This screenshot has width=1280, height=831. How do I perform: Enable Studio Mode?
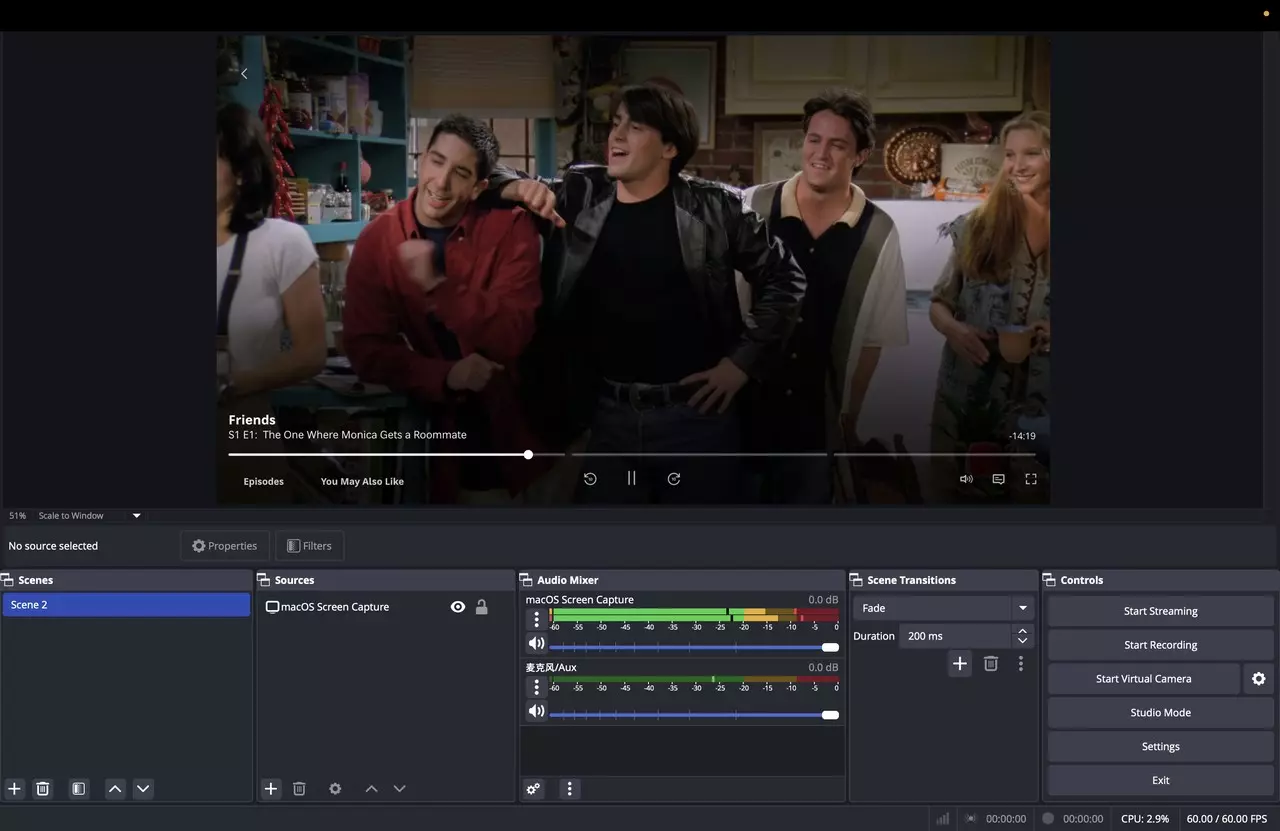1160,713
